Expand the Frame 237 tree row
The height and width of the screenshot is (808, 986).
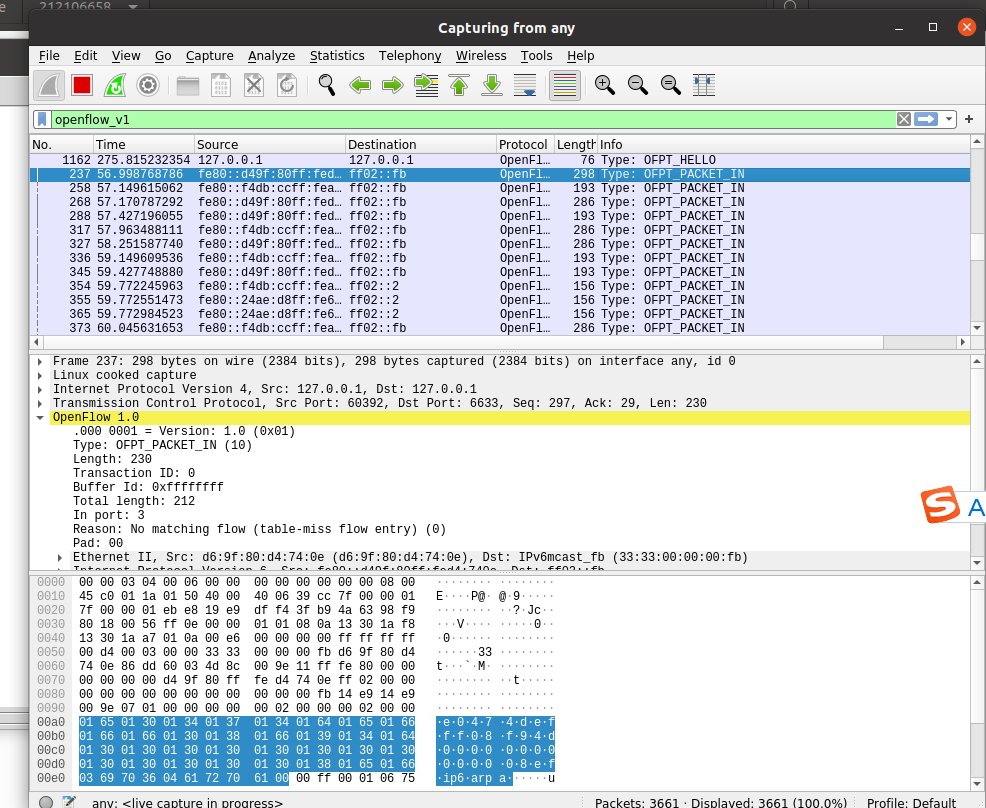(40, 362)
